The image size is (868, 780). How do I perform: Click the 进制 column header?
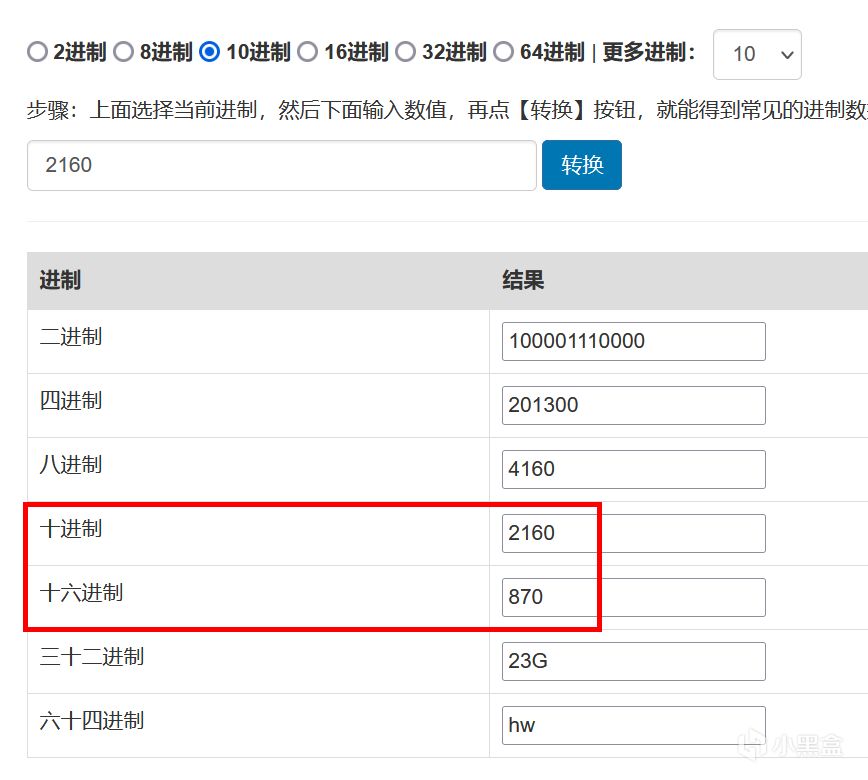coord(60,281)
